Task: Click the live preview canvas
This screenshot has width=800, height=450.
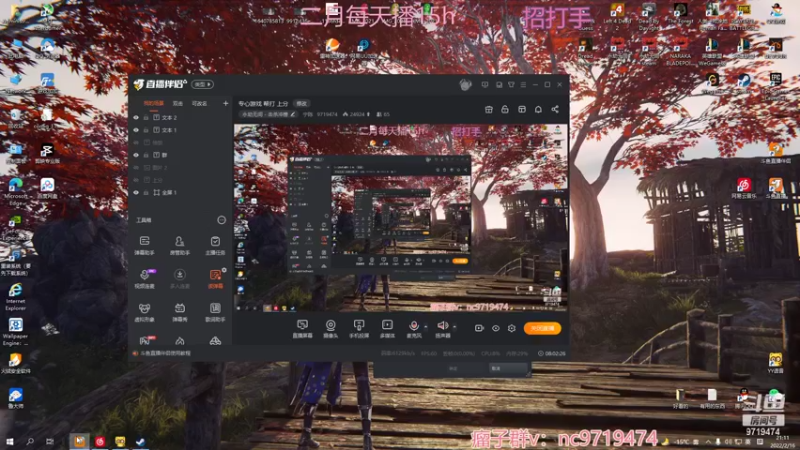Action: 401,218
